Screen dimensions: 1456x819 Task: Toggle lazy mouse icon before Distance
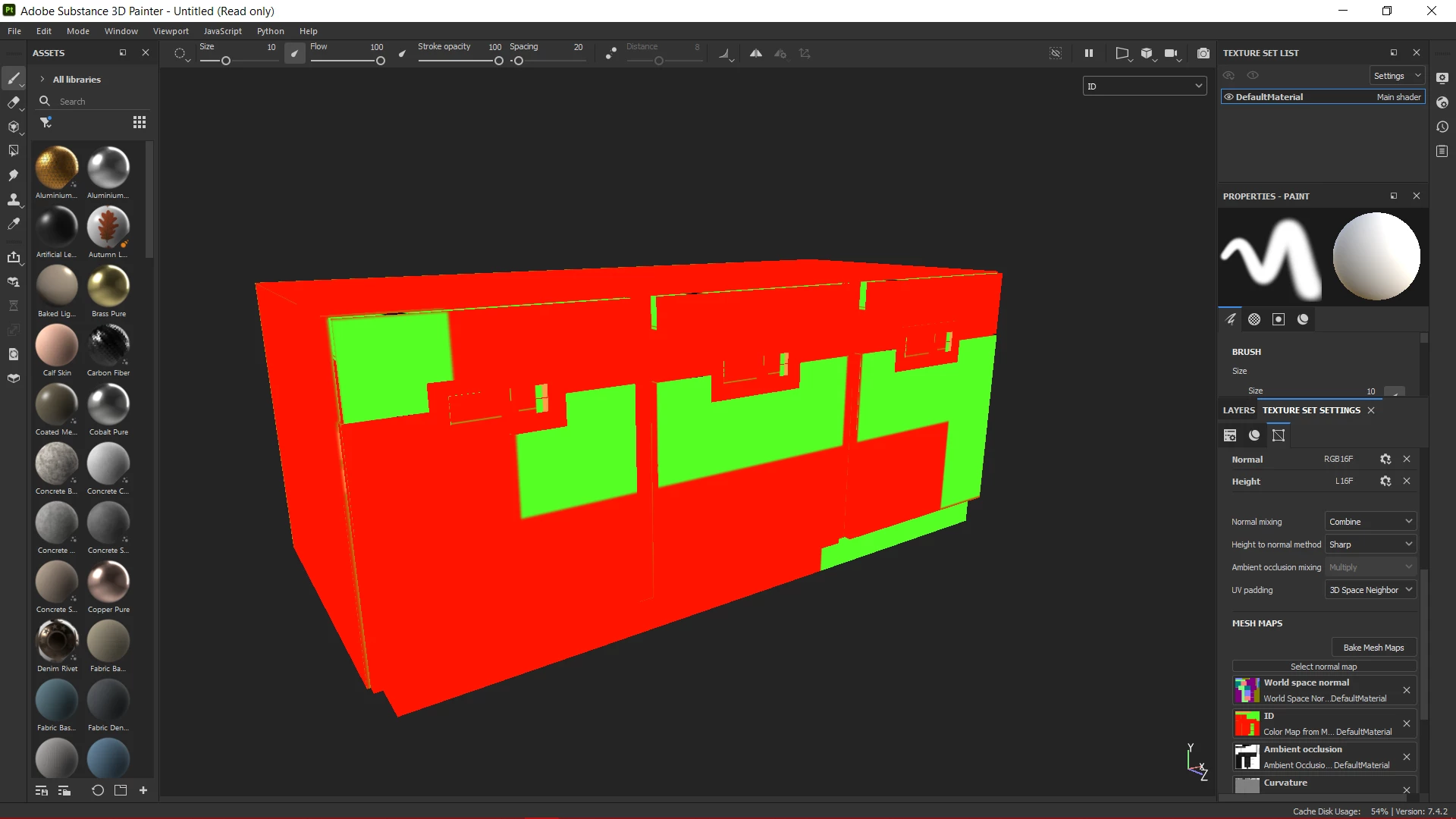[610, 53]
